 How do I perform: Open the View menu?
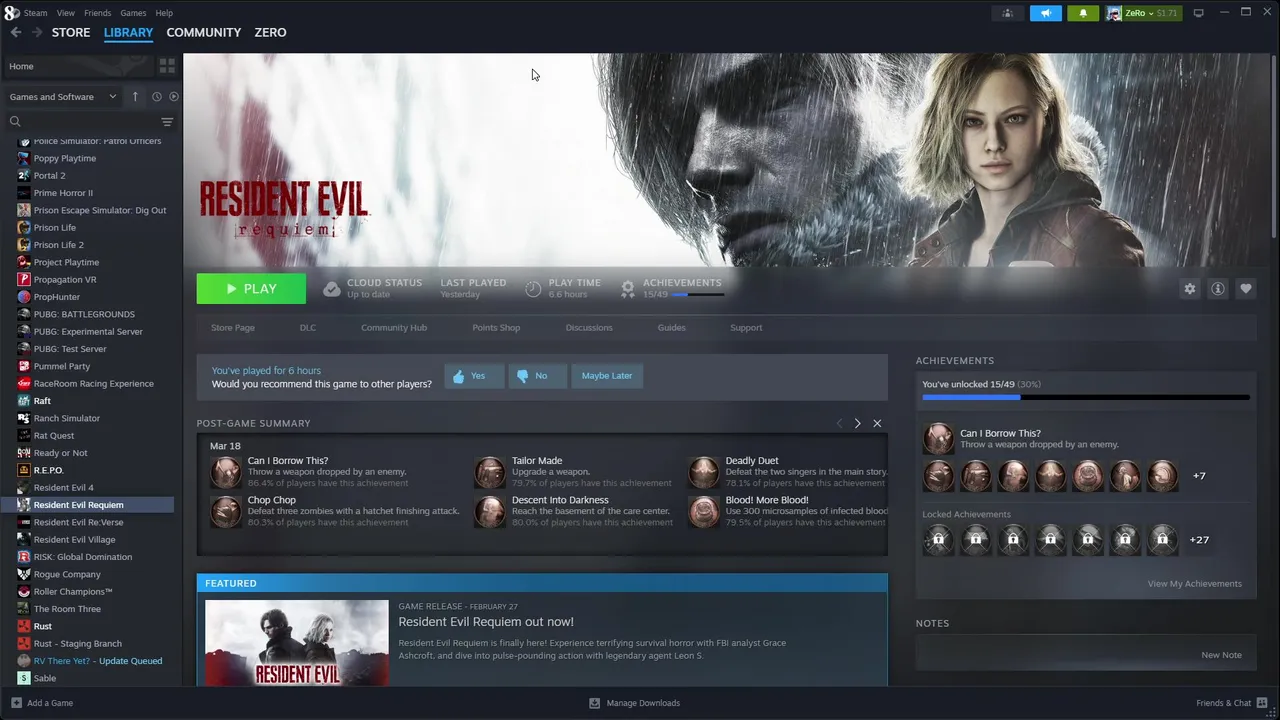point(66,13)
